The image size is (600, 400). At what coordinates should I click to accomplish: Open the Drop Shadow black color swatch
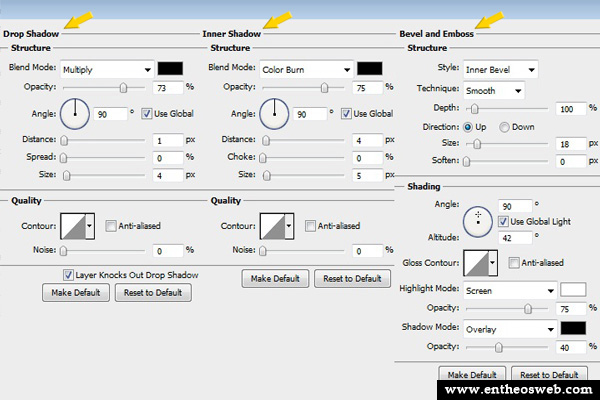[169, 69]
